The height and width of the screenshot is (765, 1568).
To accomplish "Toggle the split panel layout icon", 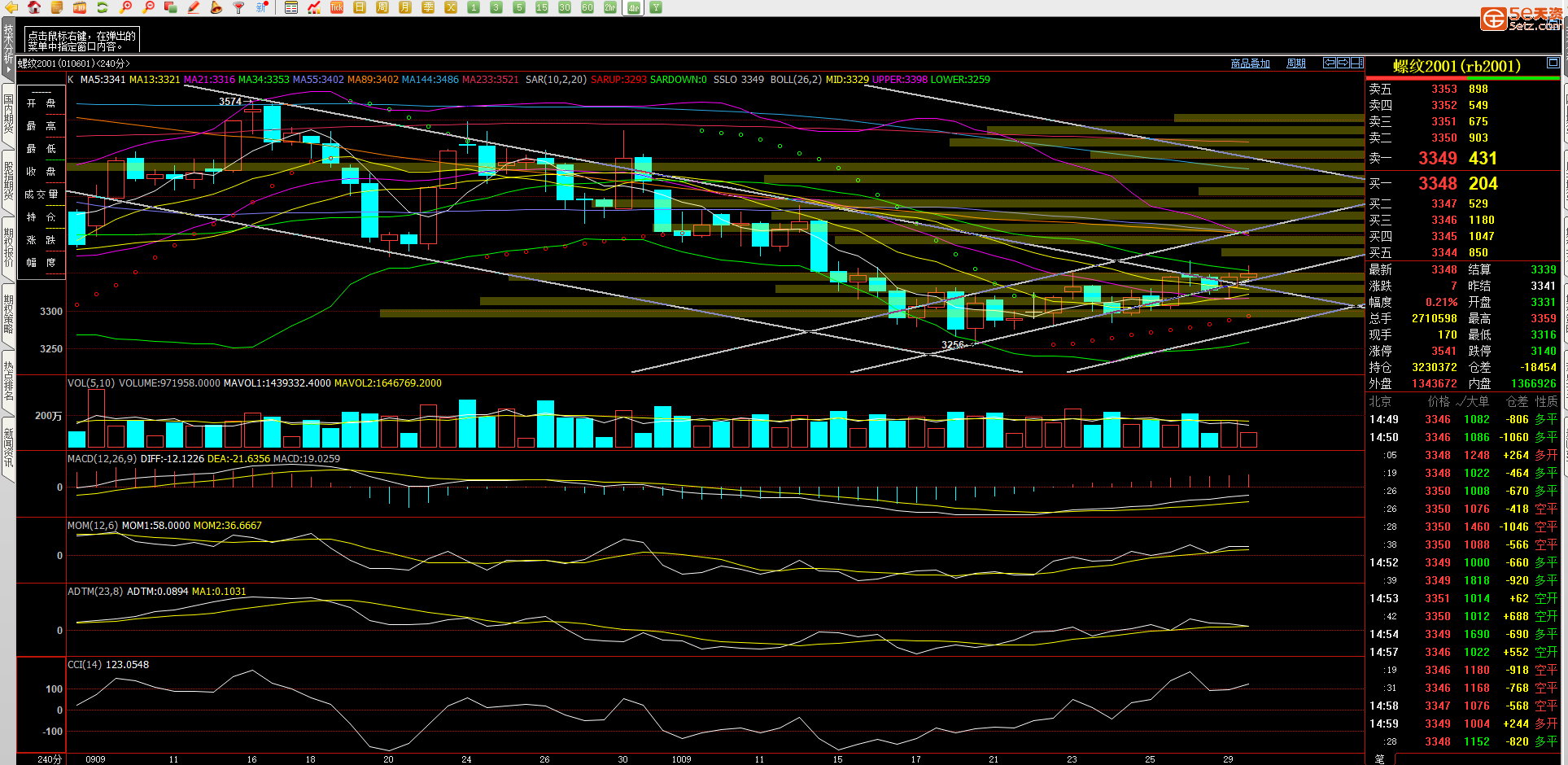I will pos(1357,63).
